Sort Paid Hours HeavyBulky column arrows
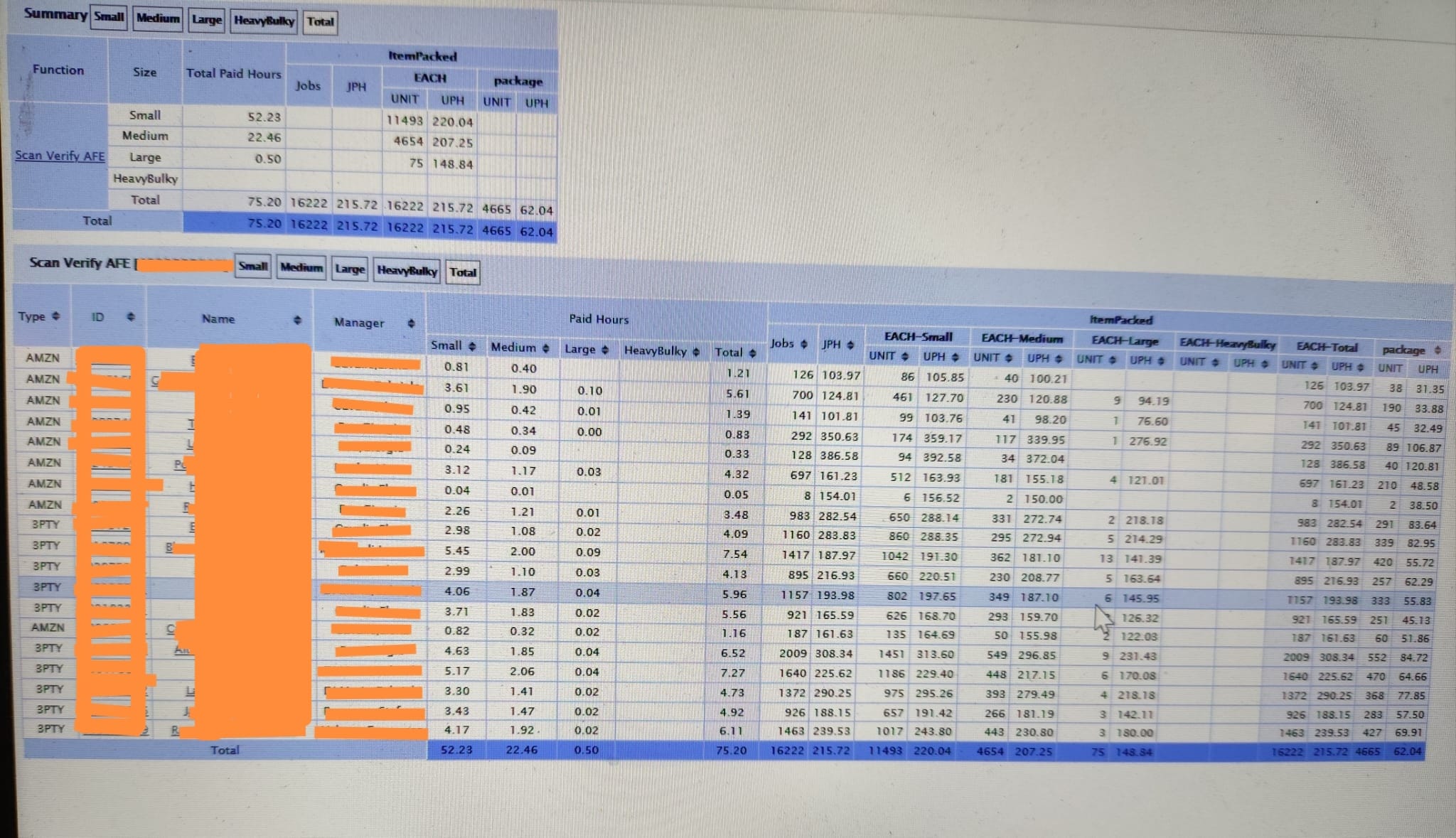Screen dimensions: 1456x838 coord(696,351)
